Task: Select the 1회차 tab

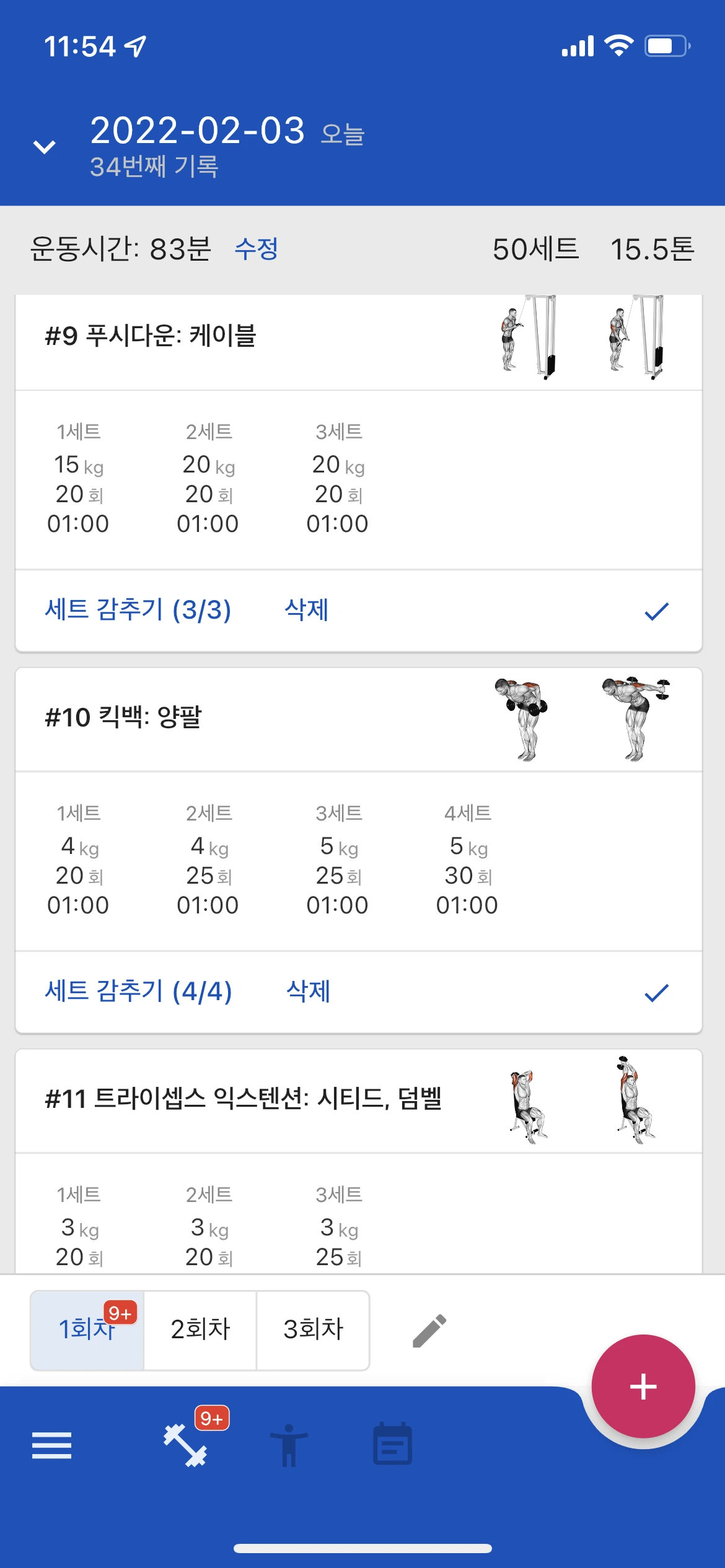Action: [x=87, y=1330]
